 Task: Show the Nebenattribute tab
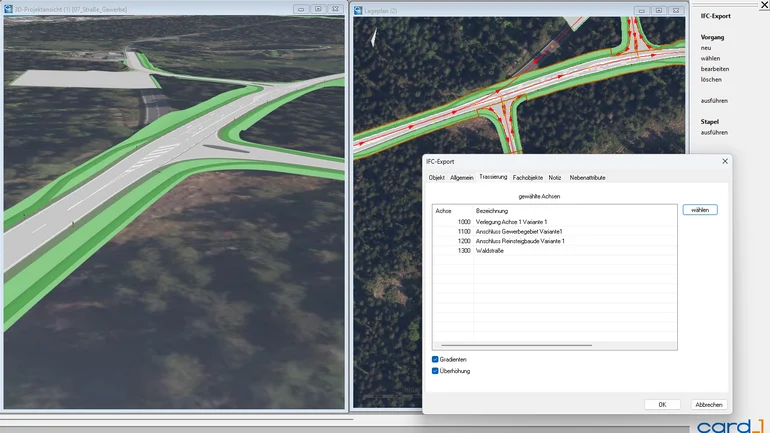coord(587,177)
